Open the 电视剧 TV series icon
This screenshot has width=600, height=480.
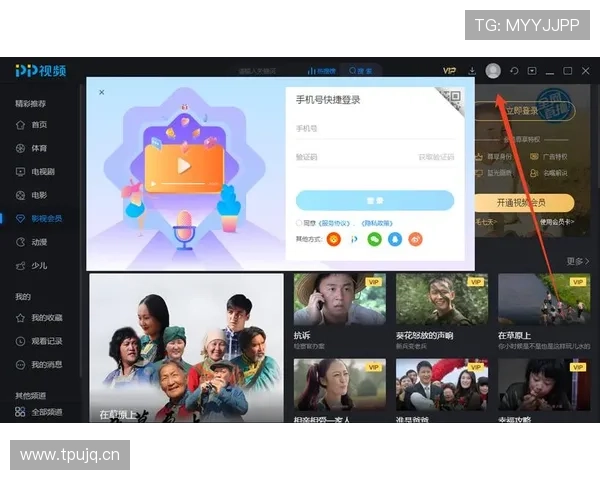20,171
